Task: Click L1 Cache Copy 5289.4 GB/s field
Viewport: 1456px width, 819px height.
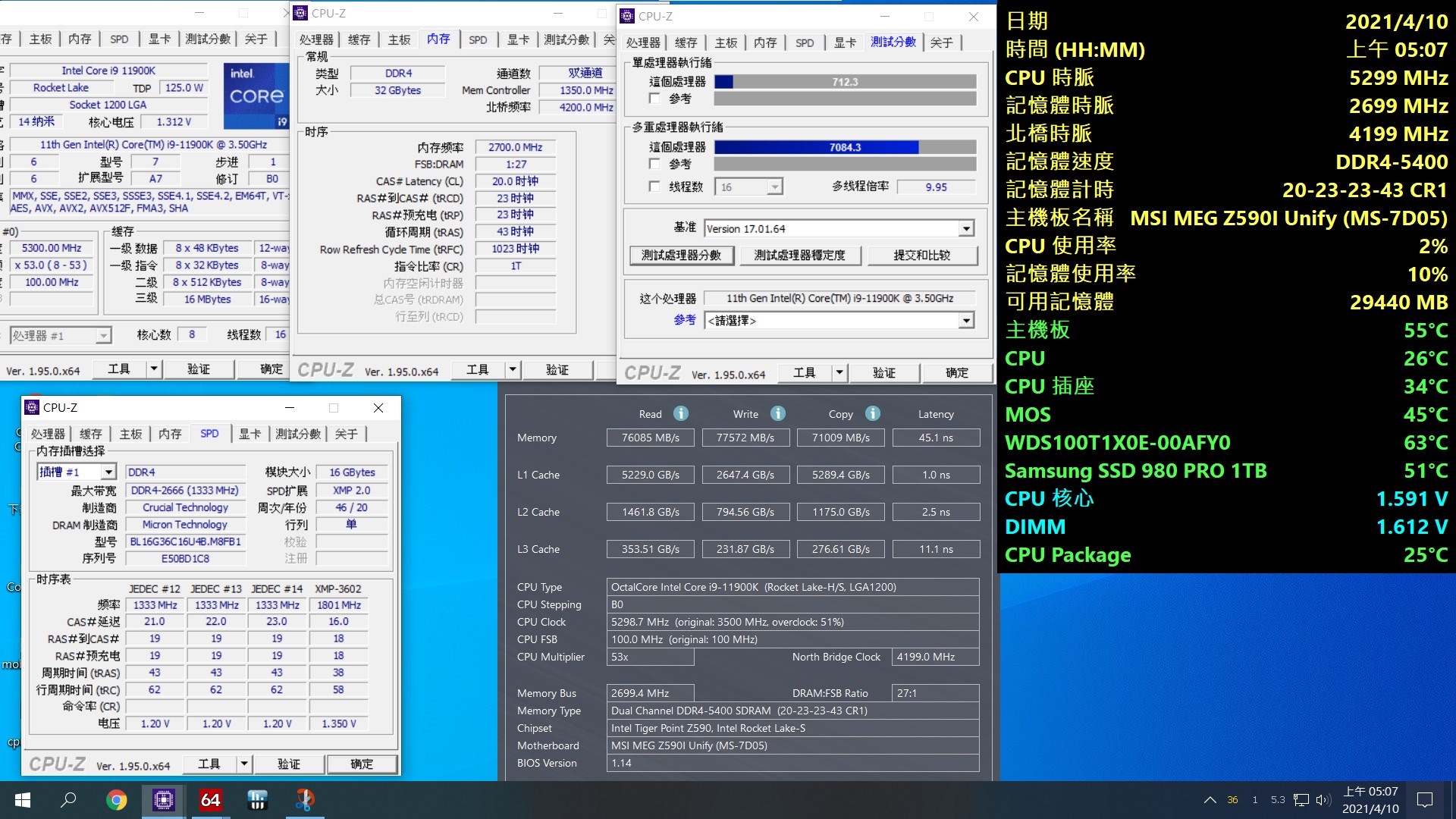Action: (x=841, y=475)
